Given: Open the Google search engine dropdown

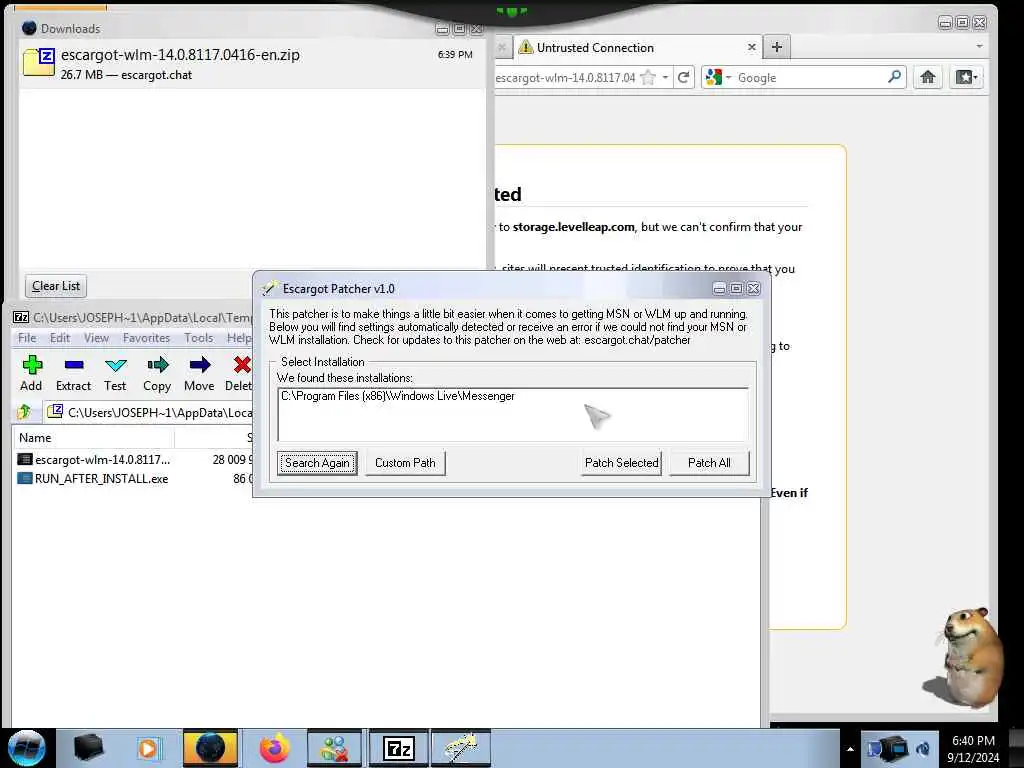Looking at the screenshot, I should [x=718, y=78].
